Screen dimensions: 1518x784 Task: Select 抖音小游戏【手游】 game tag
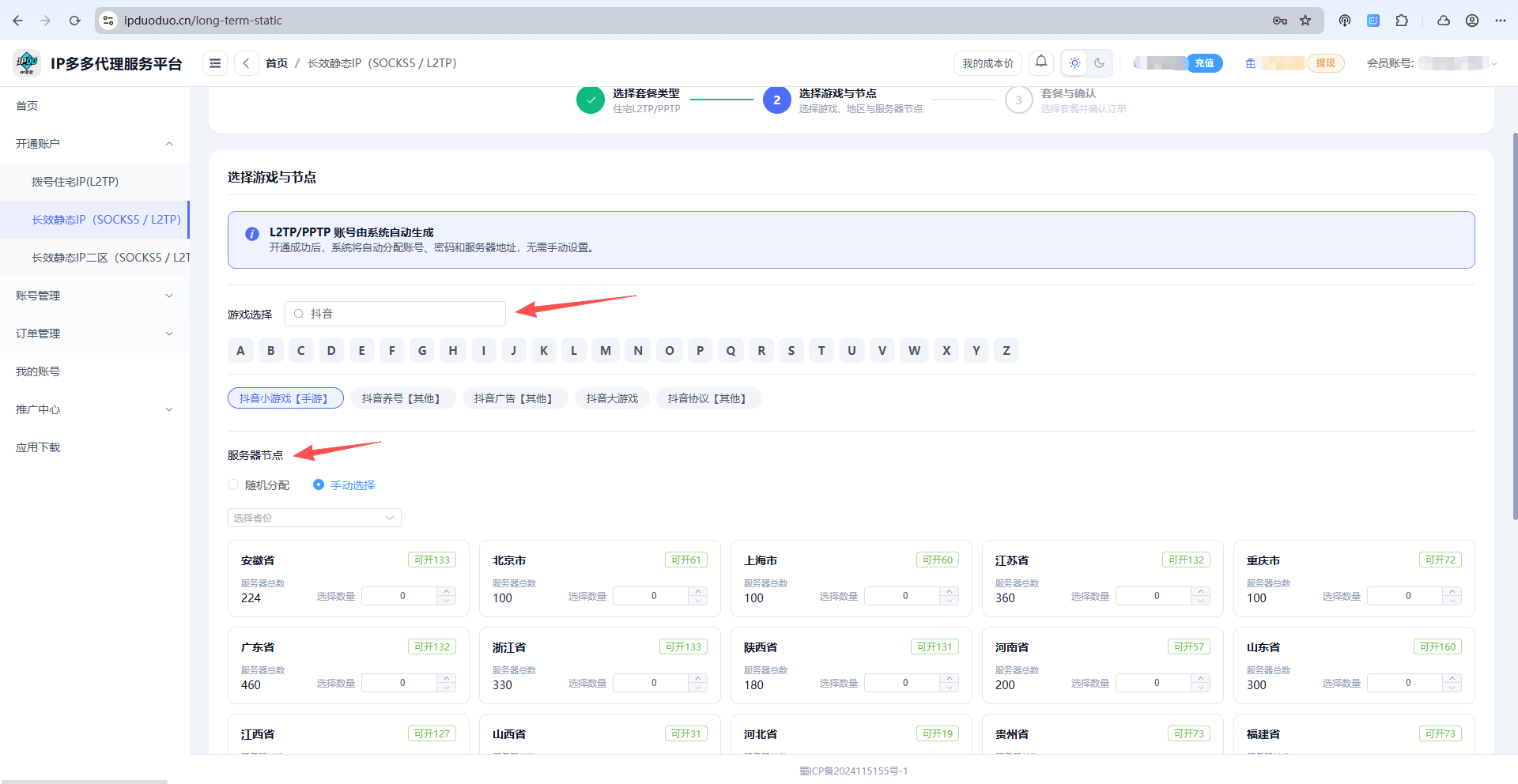point(285,398)
